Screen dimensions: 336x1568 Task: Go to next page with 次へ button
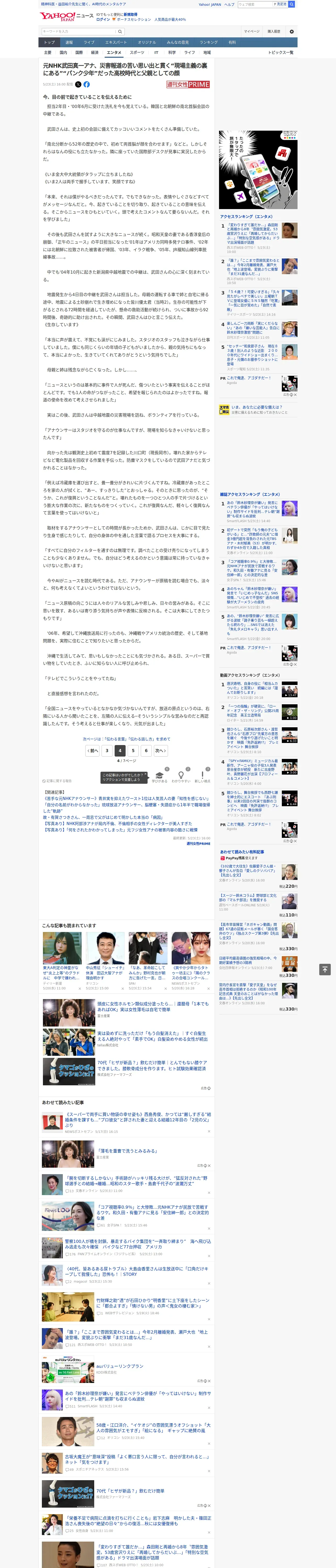[x=160, y=751]
